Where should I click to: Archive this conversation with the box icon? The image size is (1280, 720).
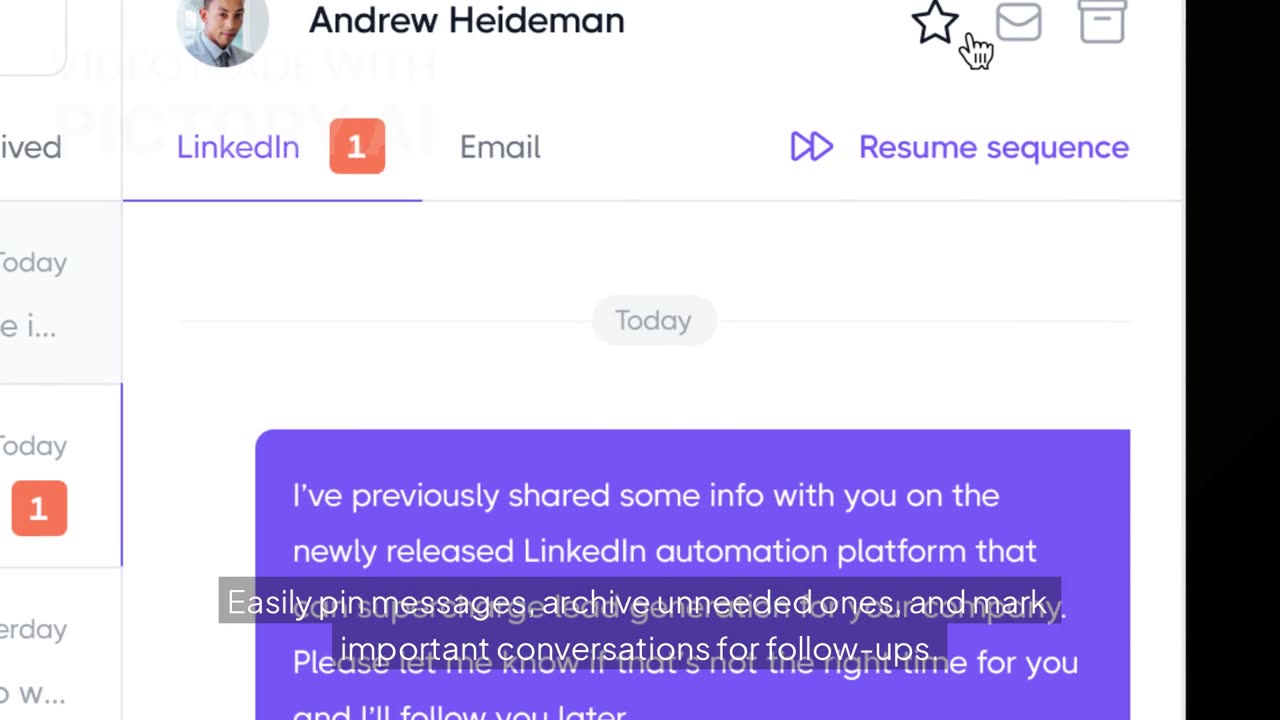coord(1102,22)
